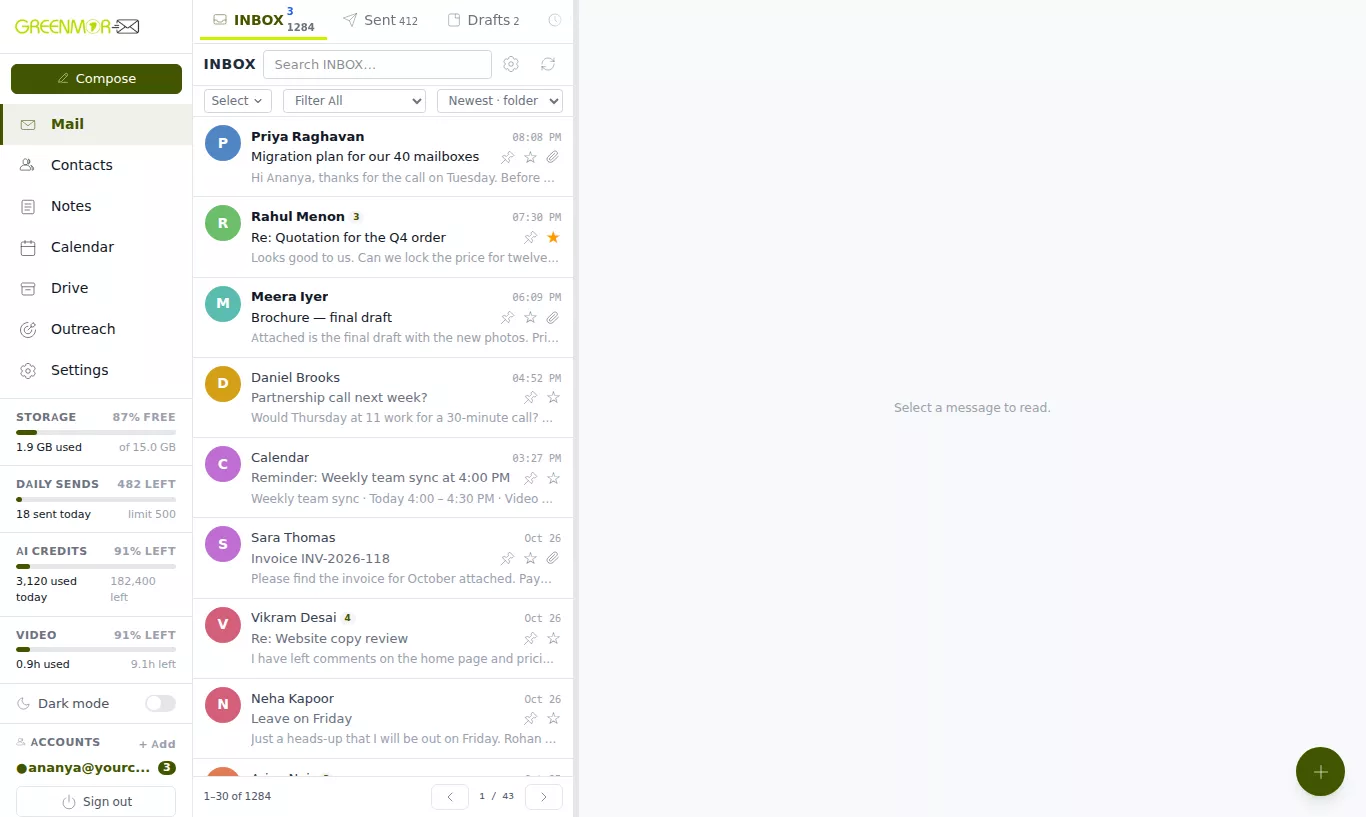Click the Compose button
The image size is (1366, 817).
tap(96, 79)
